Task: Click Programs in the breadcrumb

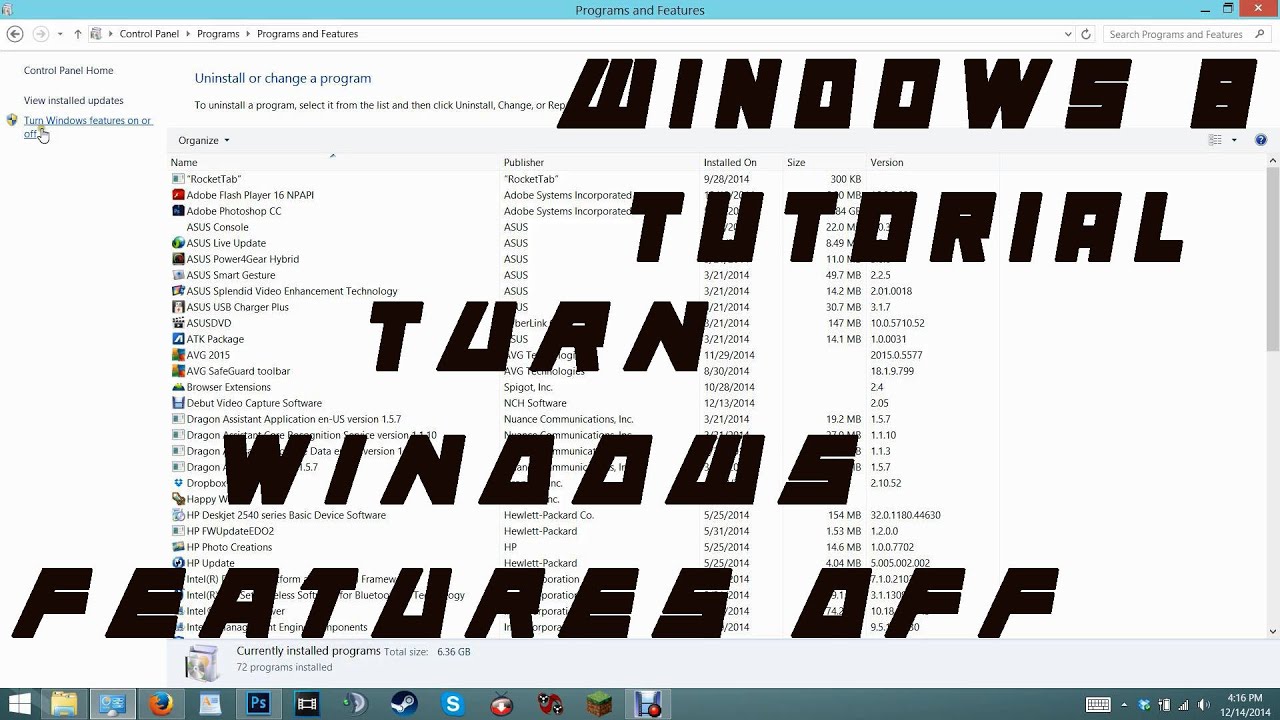Action: coord(218,34)
